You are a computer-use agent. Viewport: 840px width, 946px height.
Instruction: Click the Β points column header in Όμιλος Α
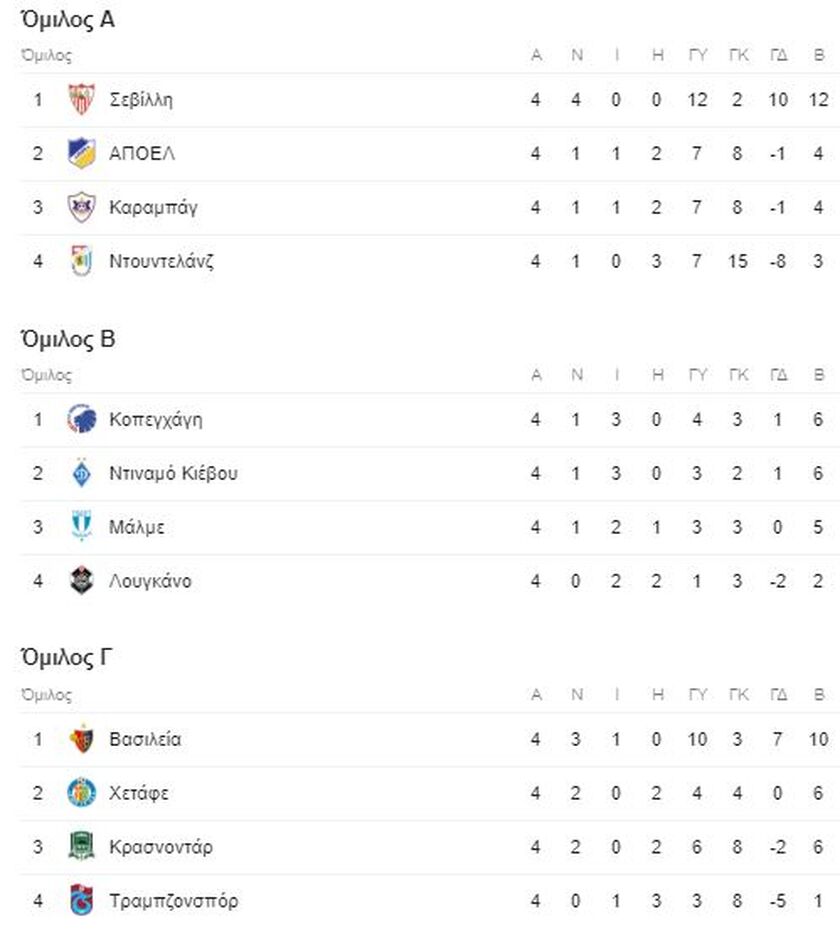819,56
